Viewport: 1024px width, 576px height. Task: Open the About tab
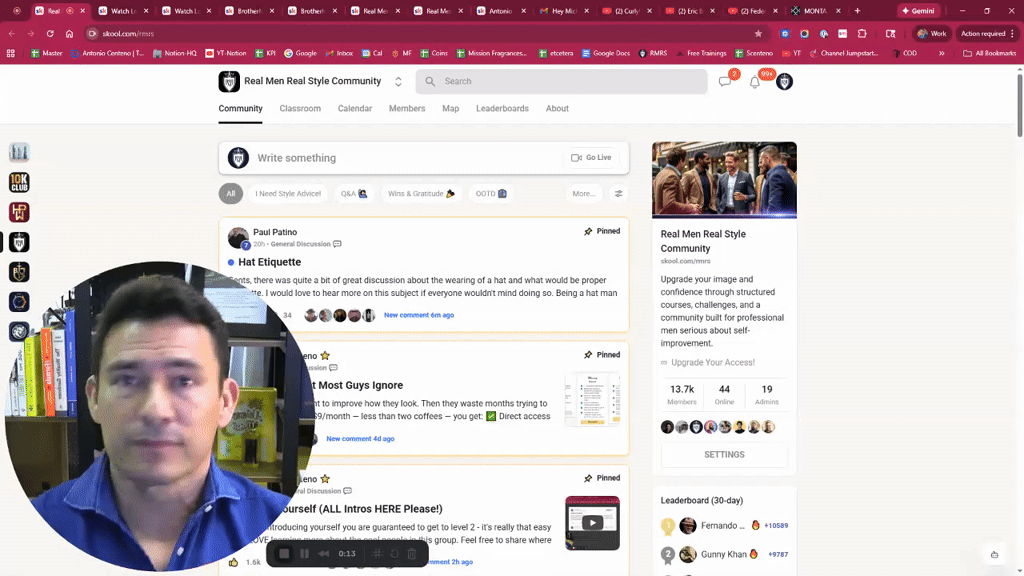[557, 108]
